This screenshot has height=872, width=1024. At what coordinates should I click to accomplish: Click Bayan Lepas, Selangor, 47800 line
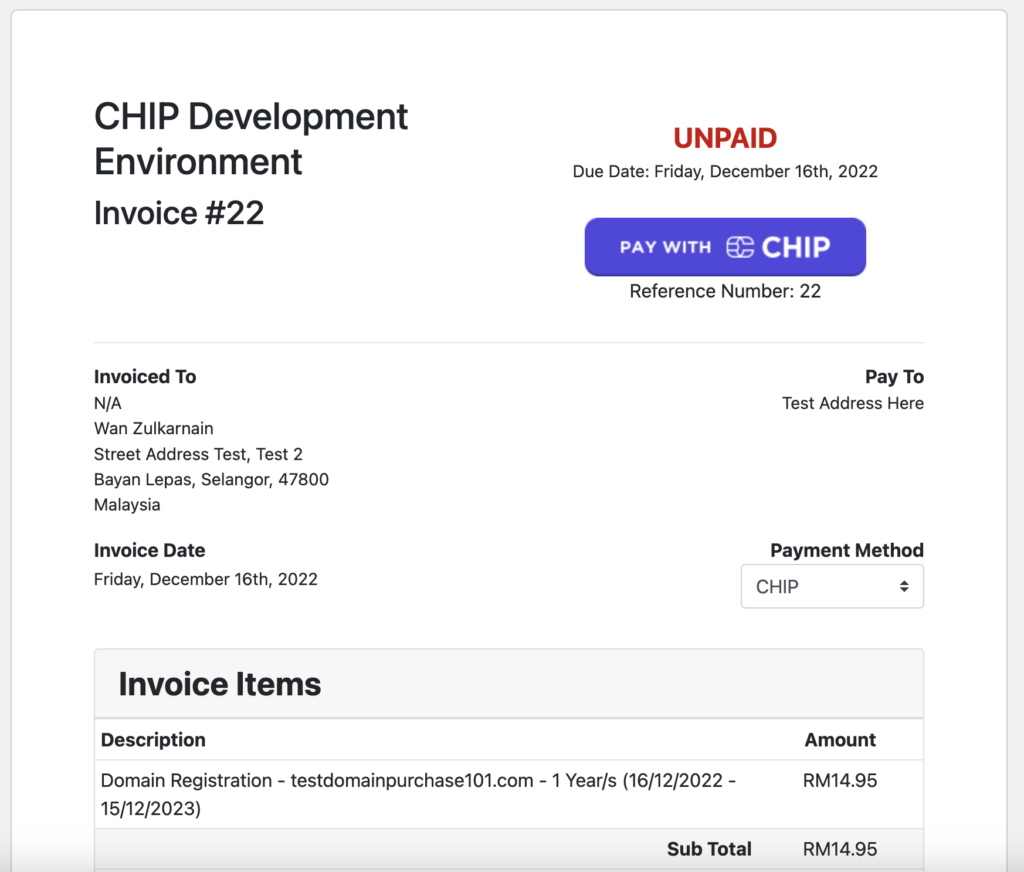211,479
